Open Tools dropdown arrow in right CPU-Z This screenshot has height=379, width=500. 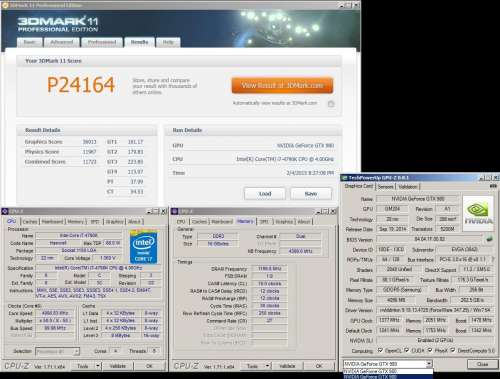point(267,366)
